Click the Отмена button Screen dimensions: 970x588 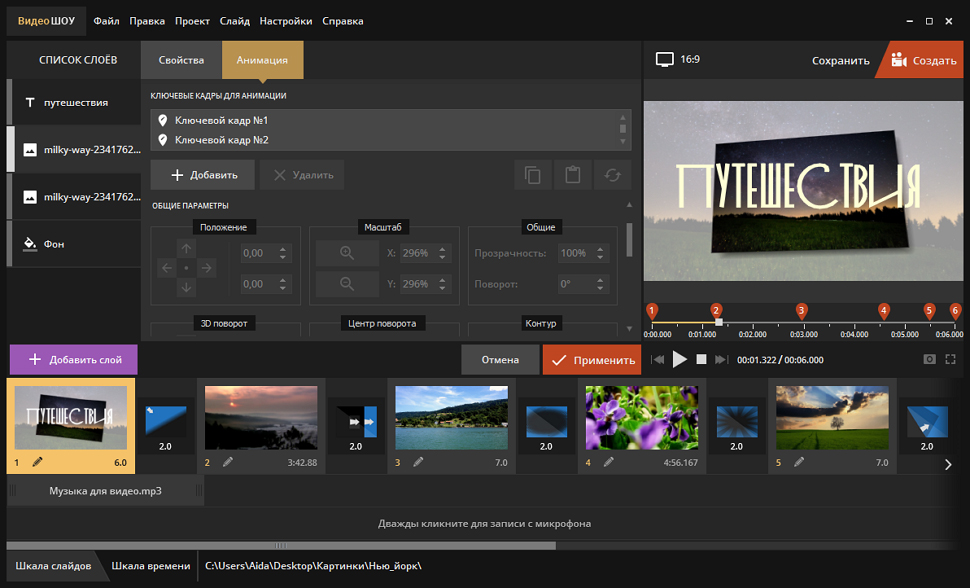click(x=500, y=360)
